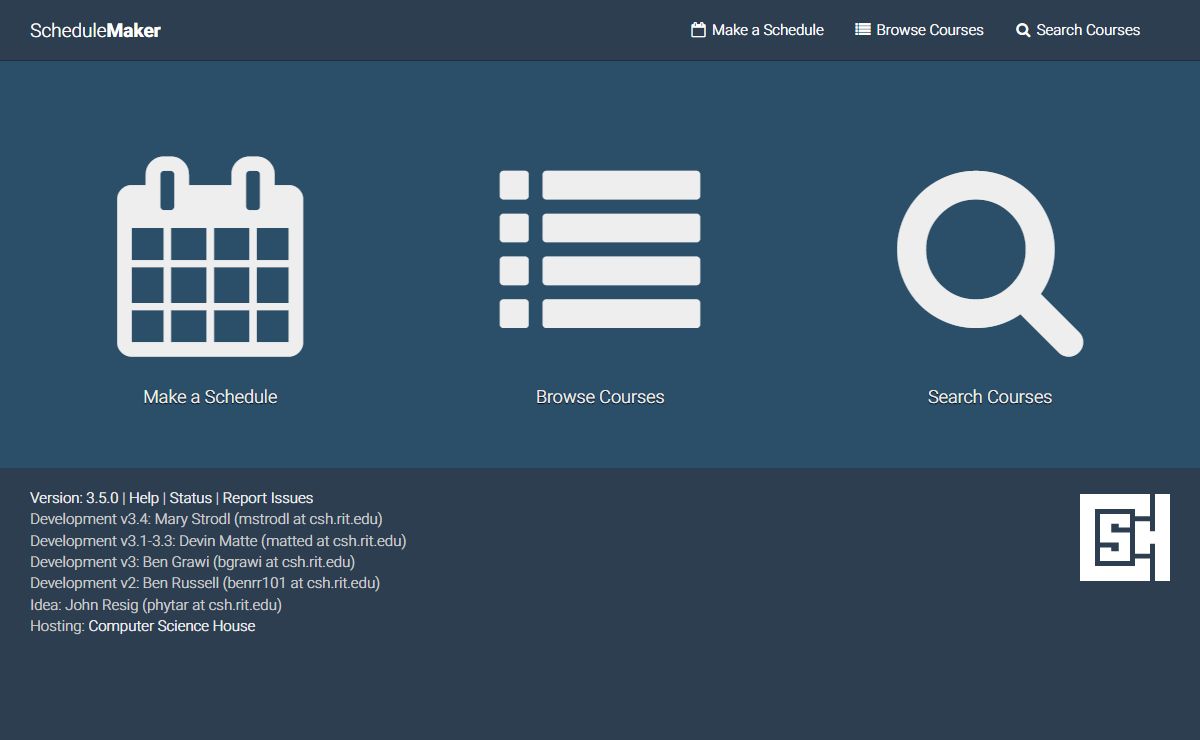Click the Make a Schedule label under calendar
Image resolution: width=1200 pixels, height=740 pixels.
pos(210,397)
